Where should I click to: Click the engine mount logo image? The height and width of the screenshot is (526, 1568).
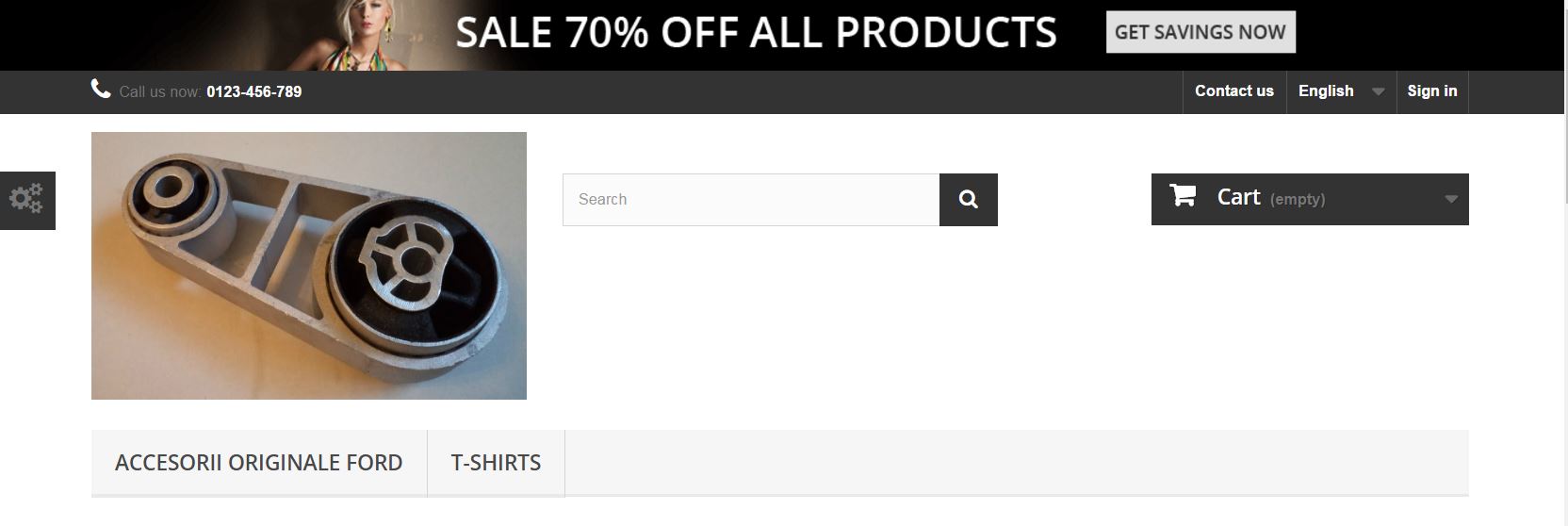[x=309, y=266]
